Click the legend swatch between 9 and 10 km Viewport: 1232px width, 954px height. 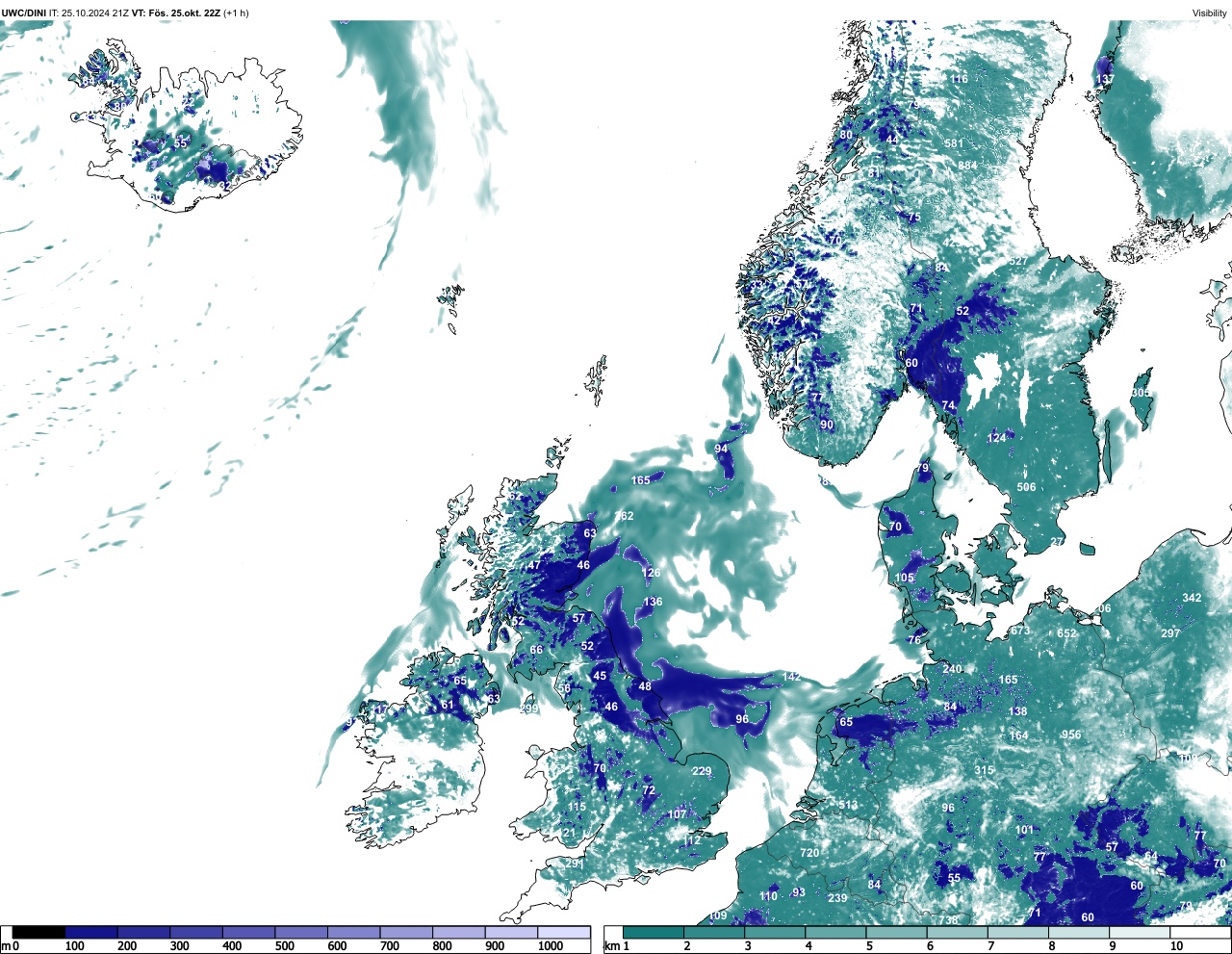pyautogui.click(x=1141, y=932)
